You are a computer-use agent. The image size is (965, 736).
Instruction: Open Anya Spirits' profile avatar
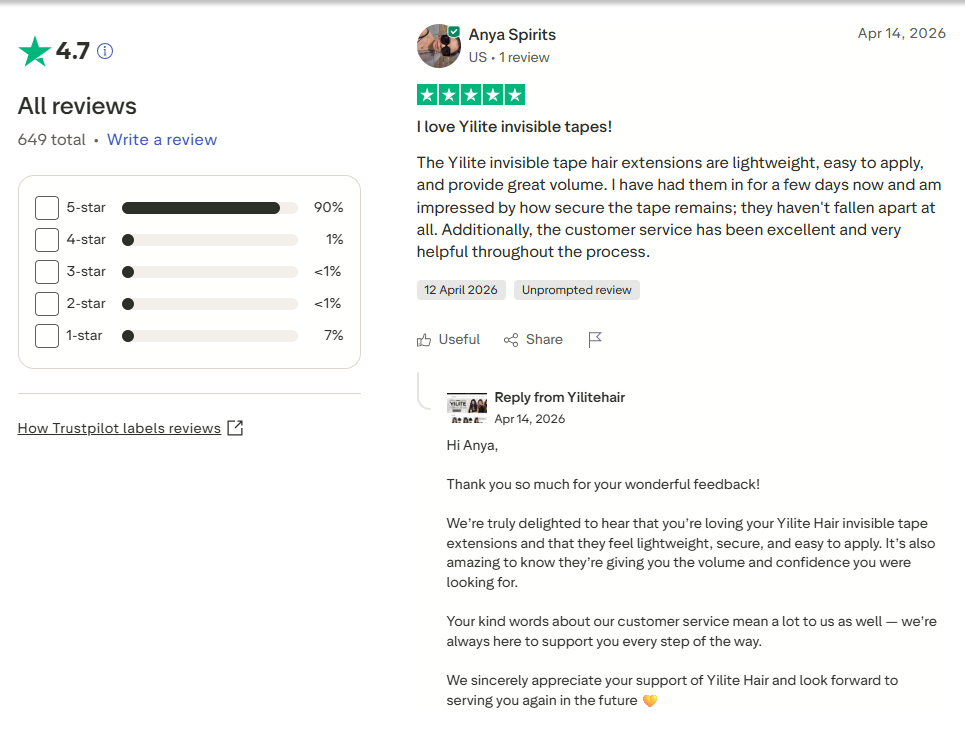coord(439,46)
